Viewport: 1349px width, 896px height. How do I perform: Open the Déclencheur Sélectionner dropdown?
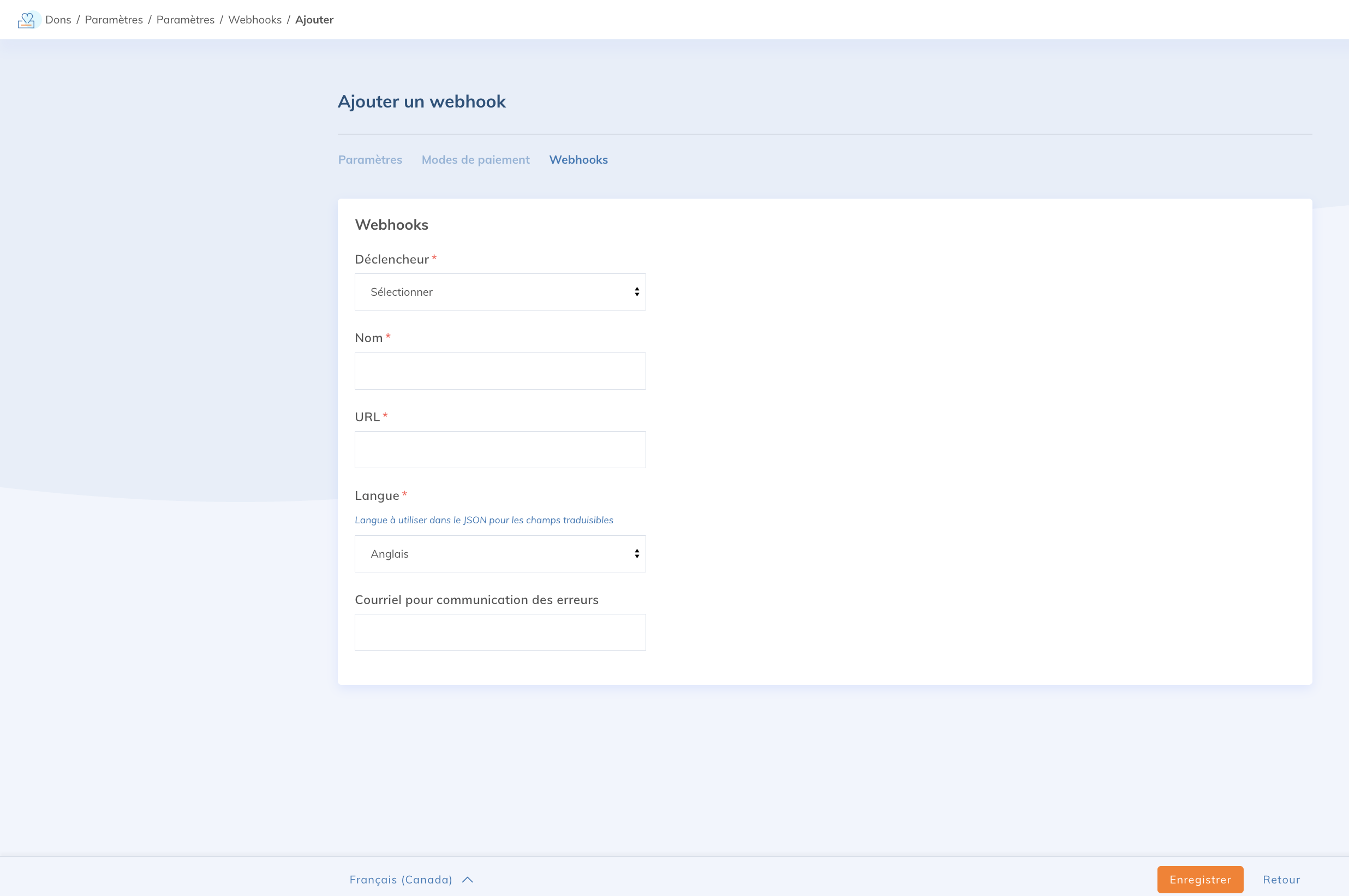[499, 292]
